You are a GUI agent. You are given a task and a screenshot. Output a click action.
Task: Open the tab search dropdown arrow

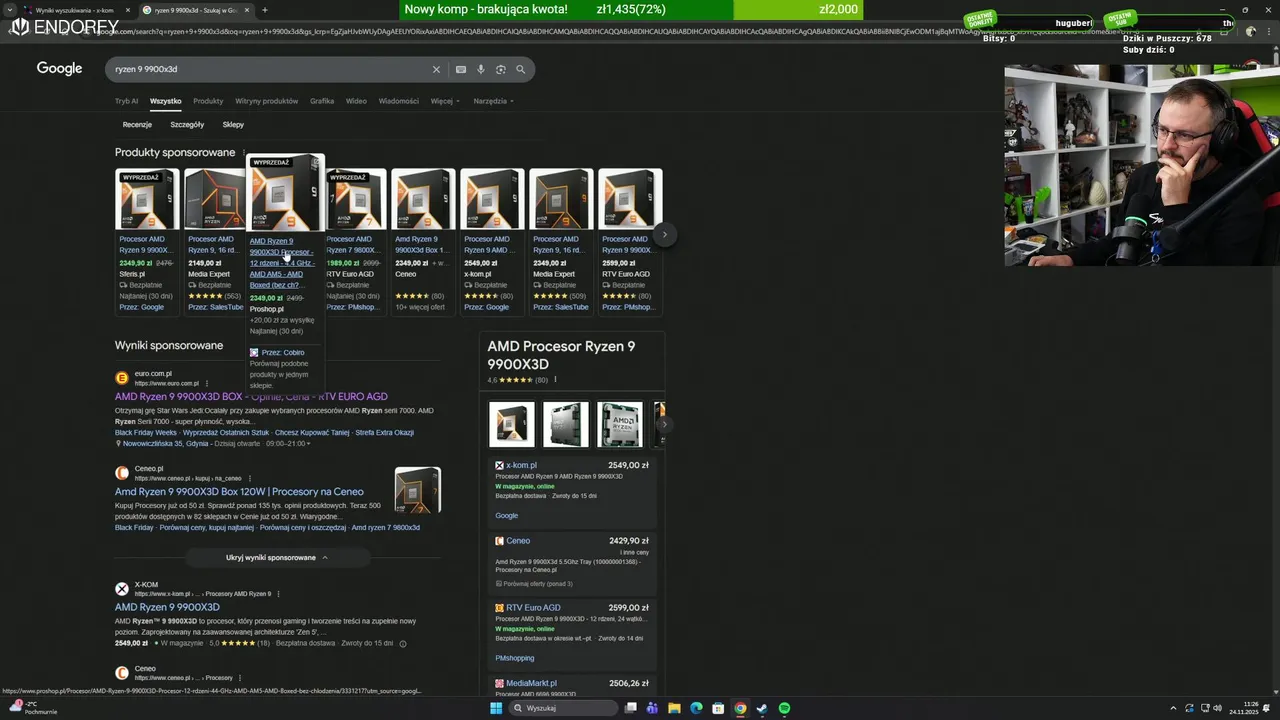tap(10, 10)
